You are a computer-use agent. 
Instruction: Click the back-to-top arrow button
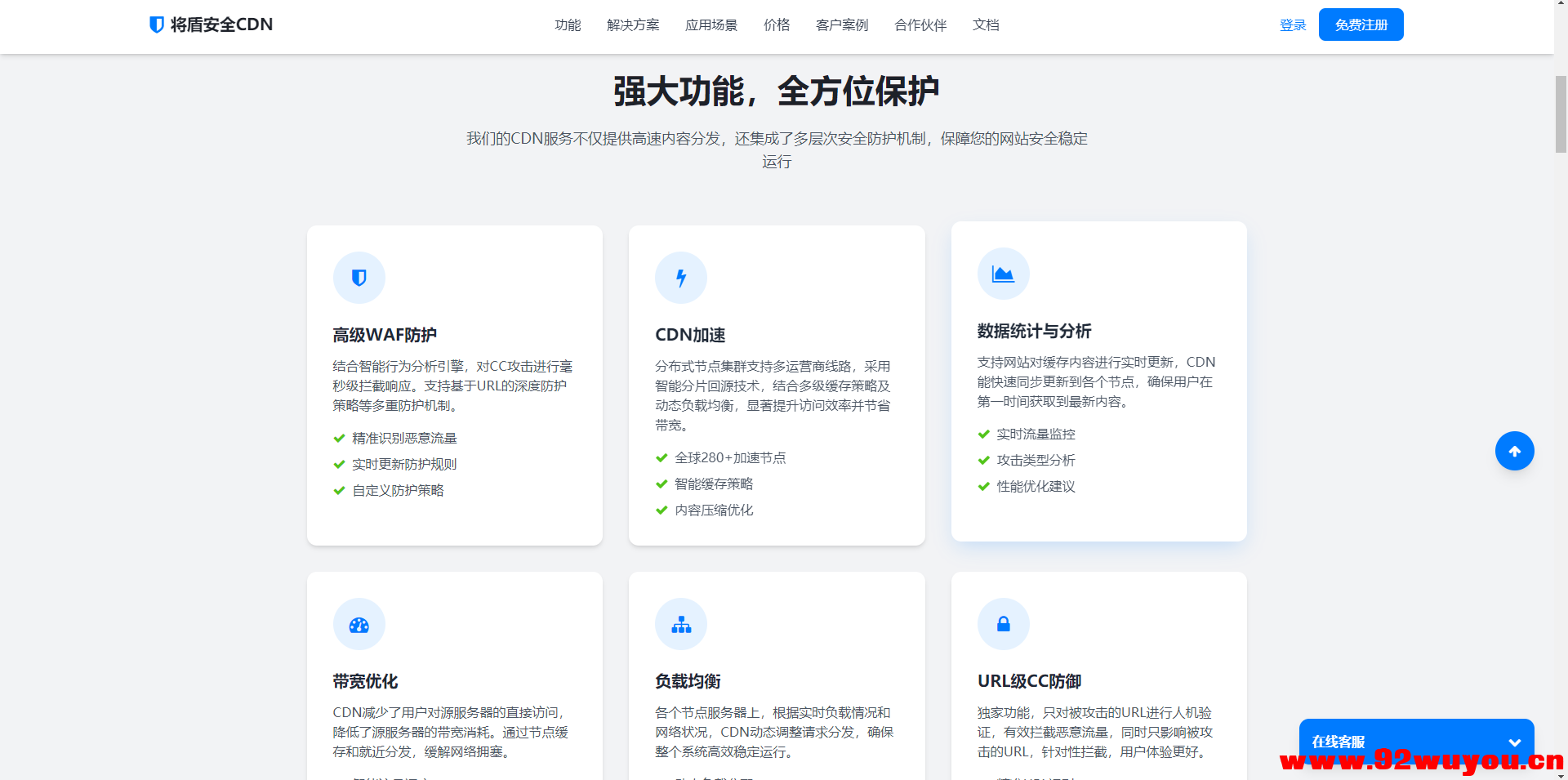[x=1515, y=451]
